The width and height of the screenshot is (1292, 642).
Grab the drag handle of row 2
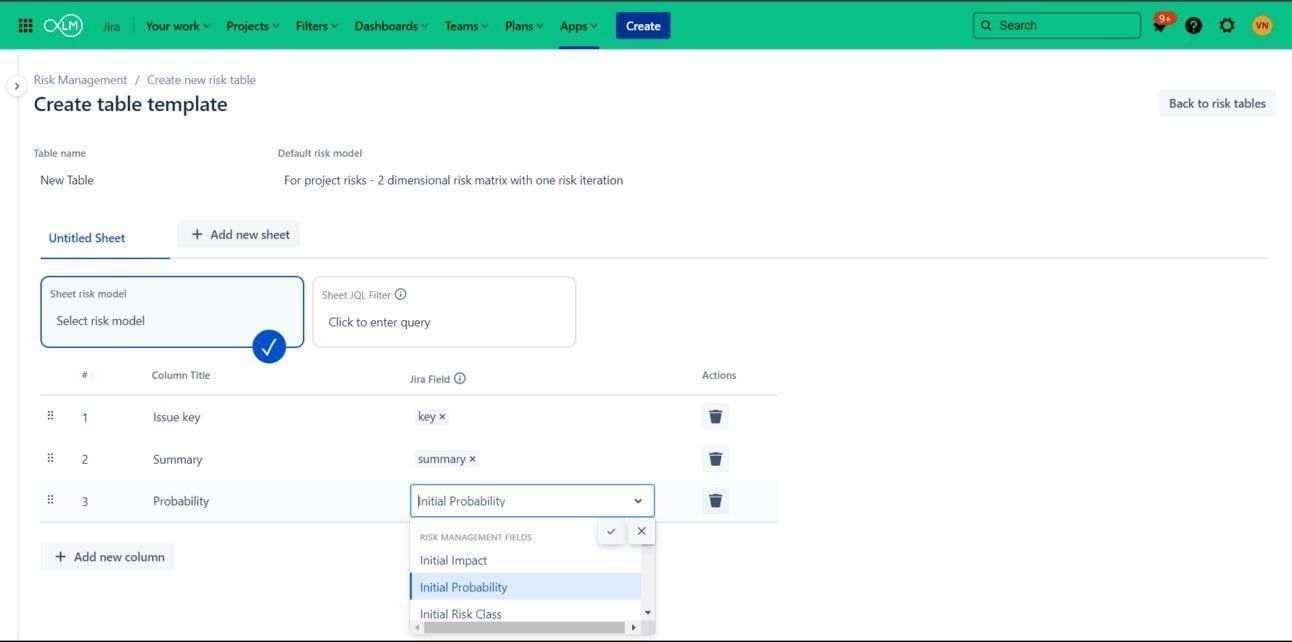coord(50,458)
